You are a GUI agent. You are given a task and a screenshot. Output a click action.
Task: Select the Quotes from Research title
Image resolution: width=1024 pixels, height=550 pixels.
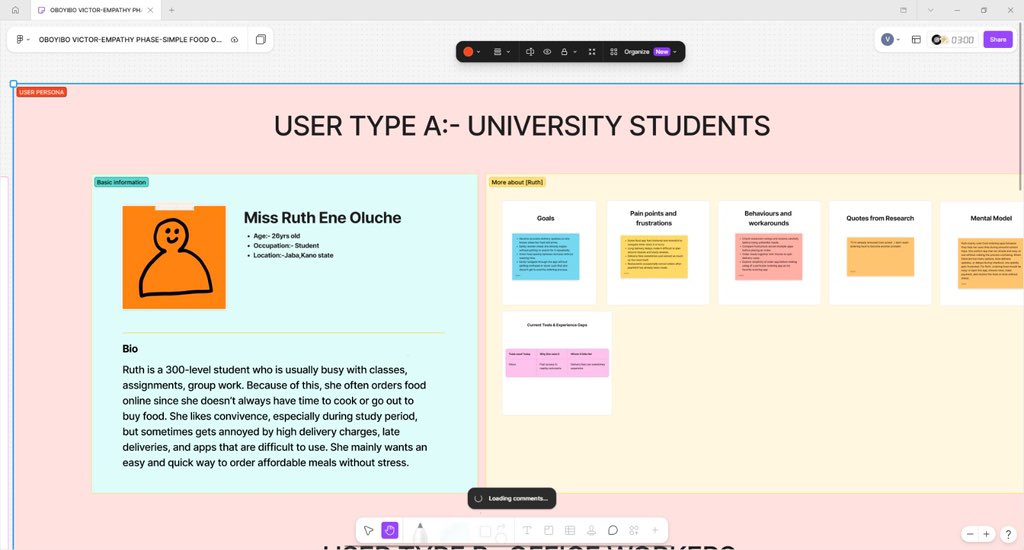(x=880, y=218)
